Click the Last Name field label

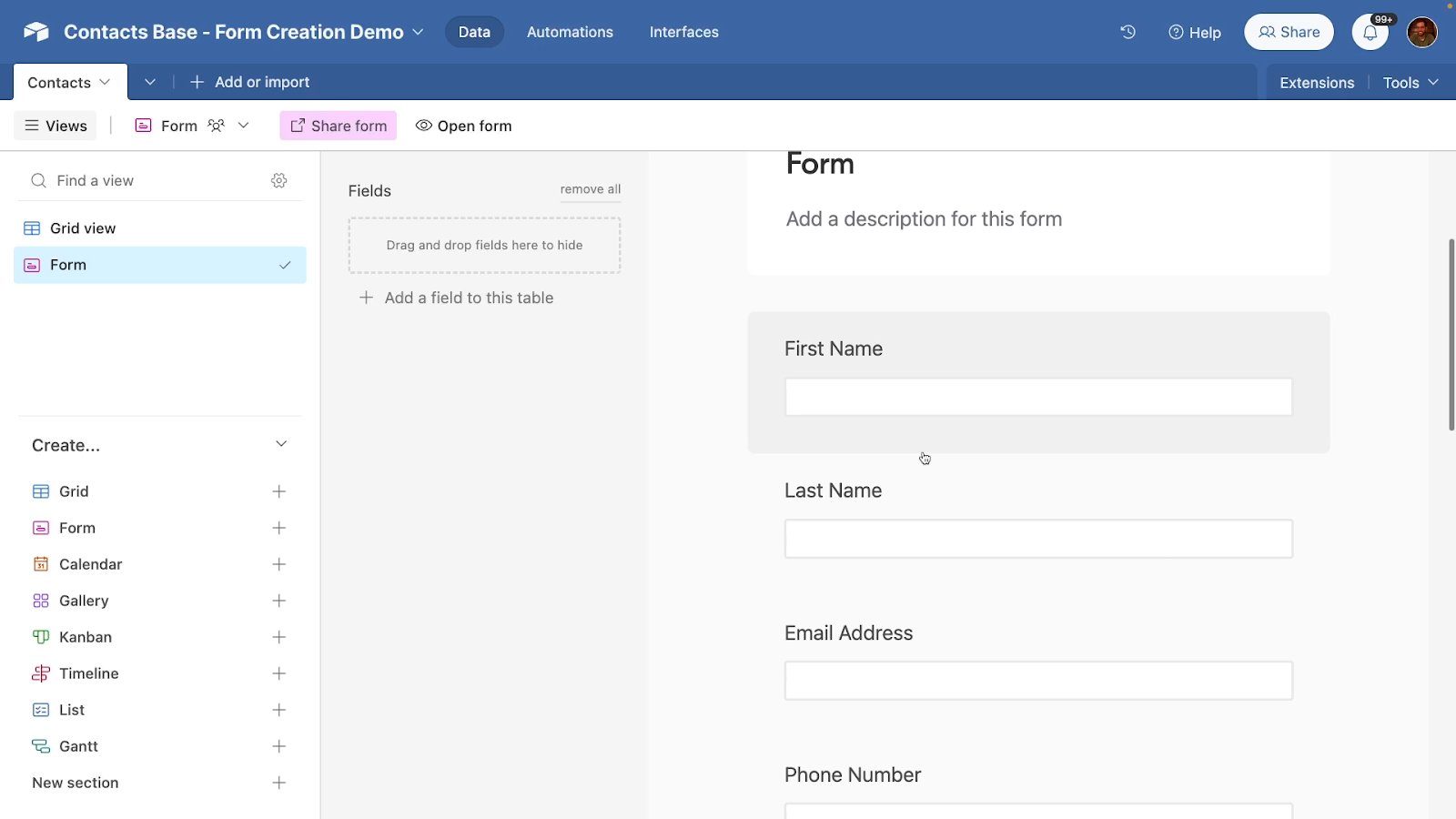[x=833, y=490]
